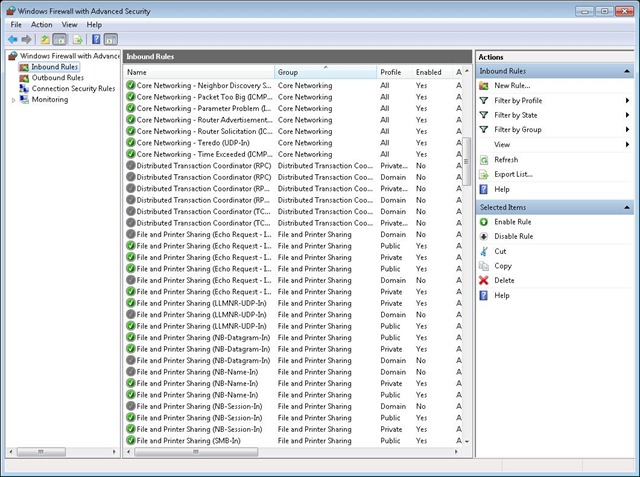Click the tree pane horizontal scrollbar thumb
Screen dimensions: 640x477
[x=41, y=452]
